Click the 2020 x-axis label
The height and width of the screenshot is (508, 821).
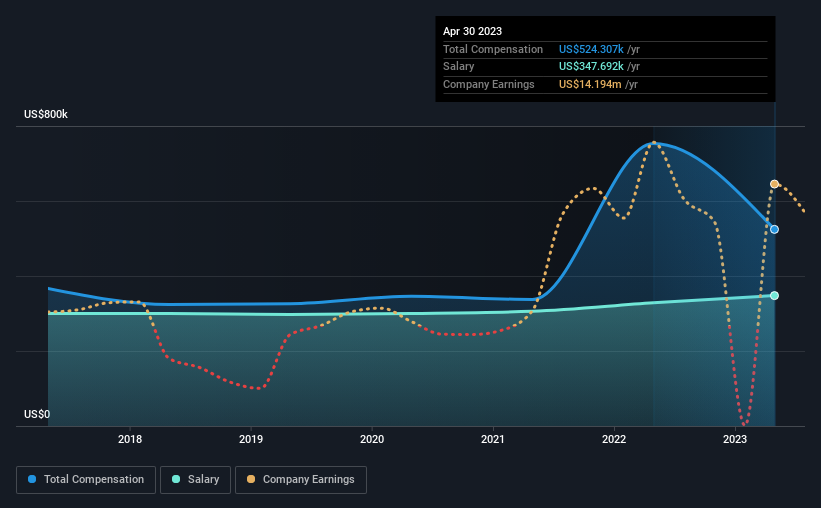(372, 439)
